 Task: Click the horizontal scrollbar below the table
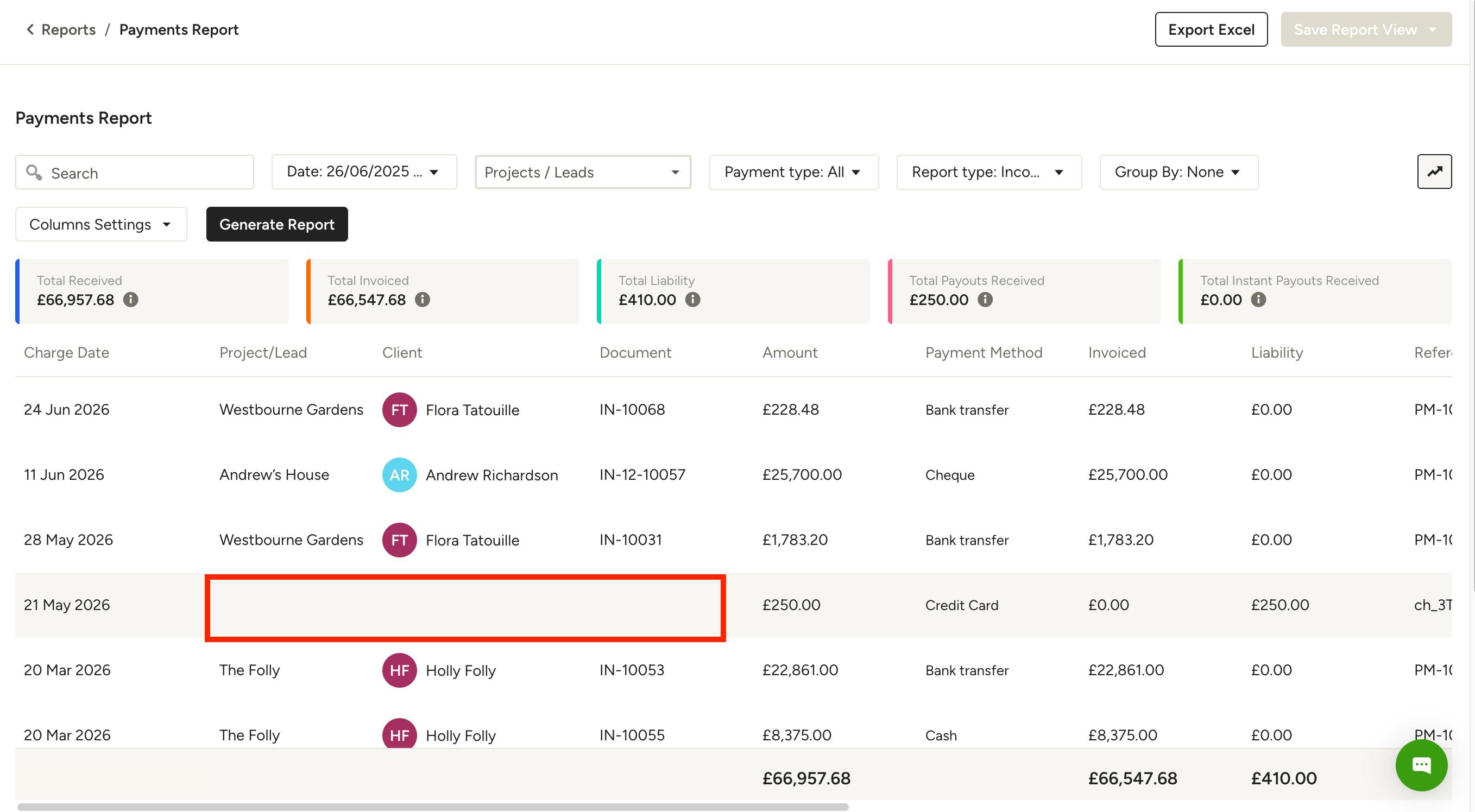click(432, 806)
